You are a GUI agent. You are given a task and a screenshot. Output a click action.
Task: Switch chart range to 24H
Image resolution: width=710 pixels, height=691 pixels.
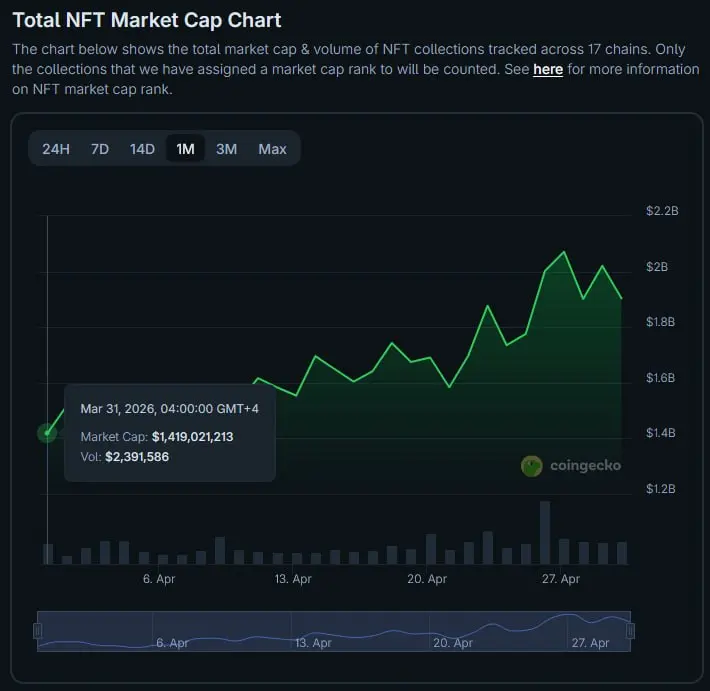56,149
